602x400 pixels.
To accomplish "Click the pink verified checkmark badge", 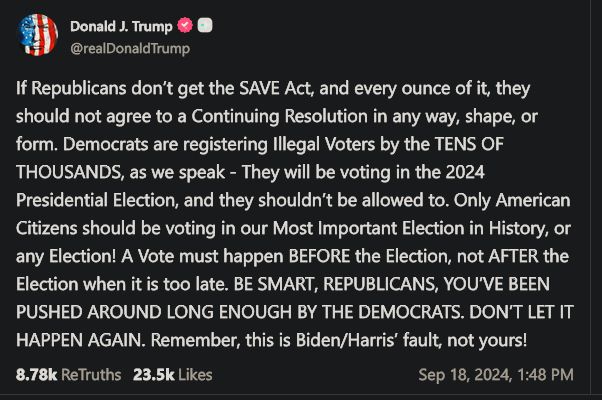I will [x=185, y=26].
